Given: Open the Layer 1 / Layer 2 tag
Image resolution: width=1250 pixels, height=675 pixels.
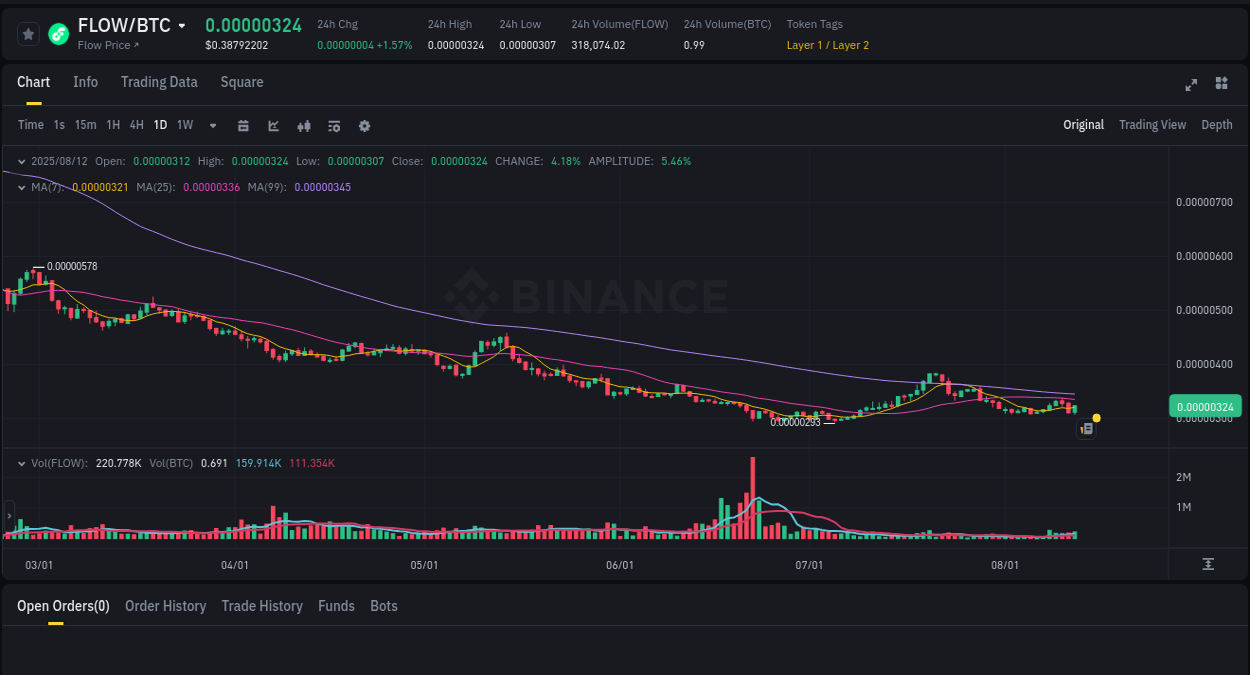Looking at the screenshot, I should (828, 45).
